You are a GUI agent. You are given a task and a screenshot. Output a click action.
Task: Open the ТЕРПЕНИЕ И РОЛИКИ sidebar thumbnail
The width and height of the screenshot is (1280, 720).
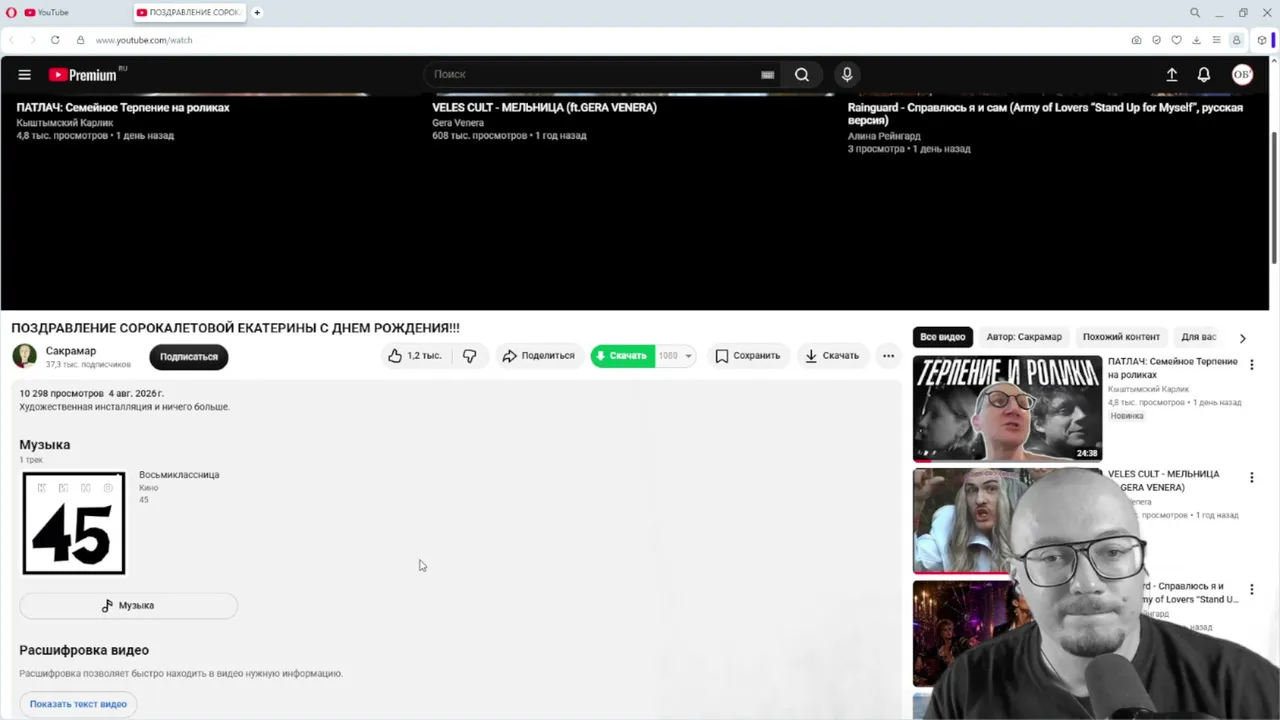click(x=1007, y=408)
